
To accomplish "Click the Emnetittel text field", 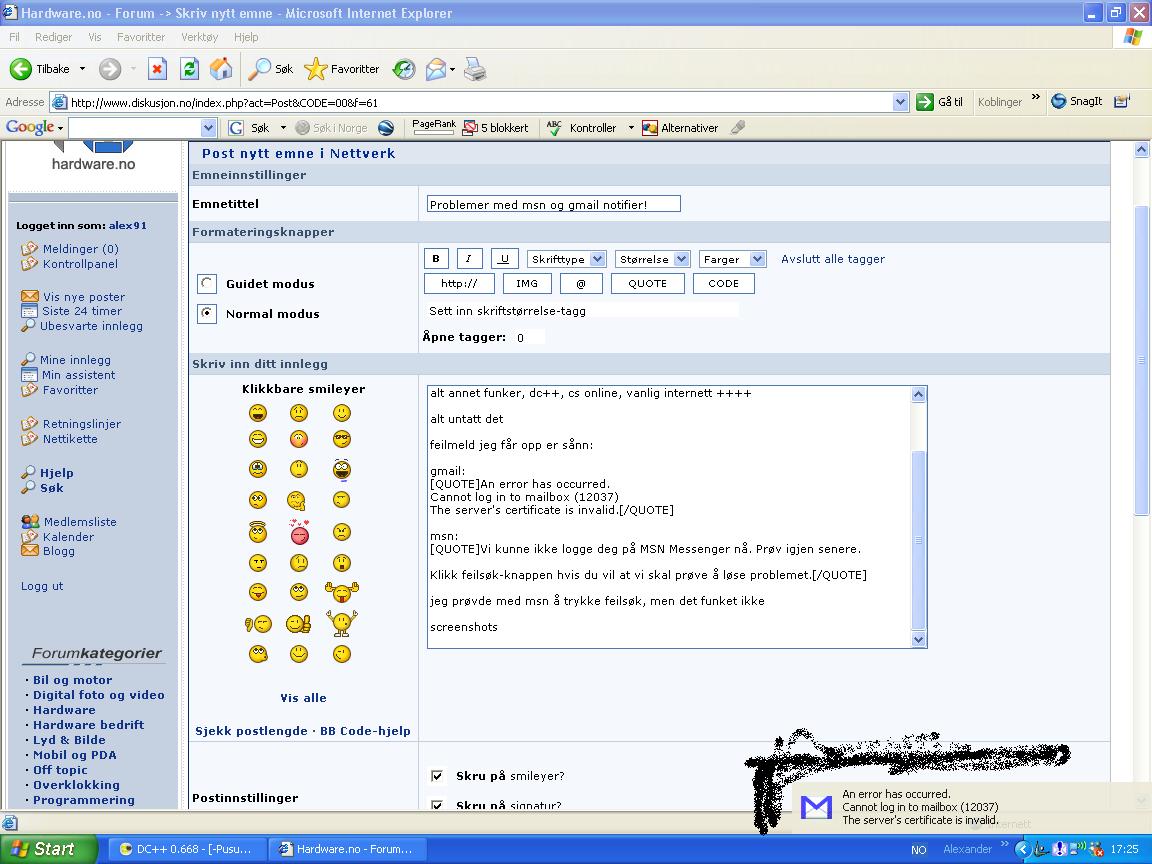I will coord(554,204).
